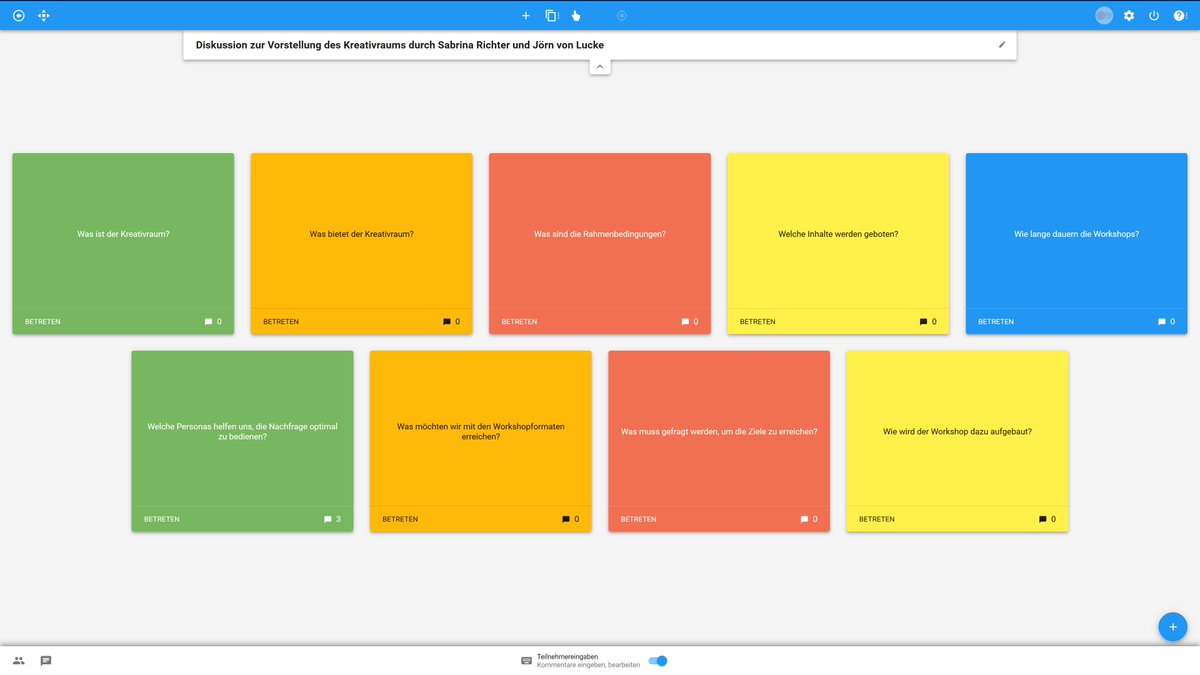Click the faded target icon in toolbar
This screenshot has width=1200, height=675.
(622, 15)
